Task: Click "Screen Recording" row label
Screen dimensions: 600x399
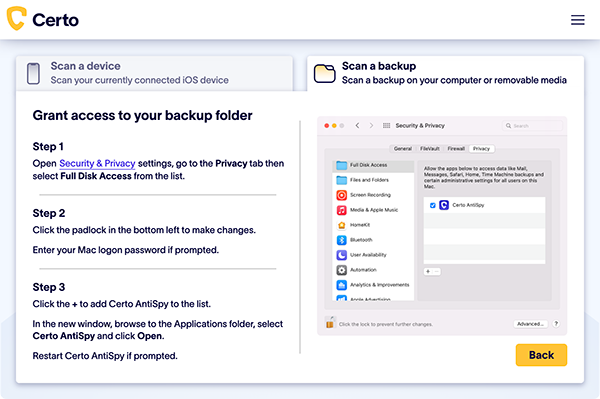Action: pos(370,195)
